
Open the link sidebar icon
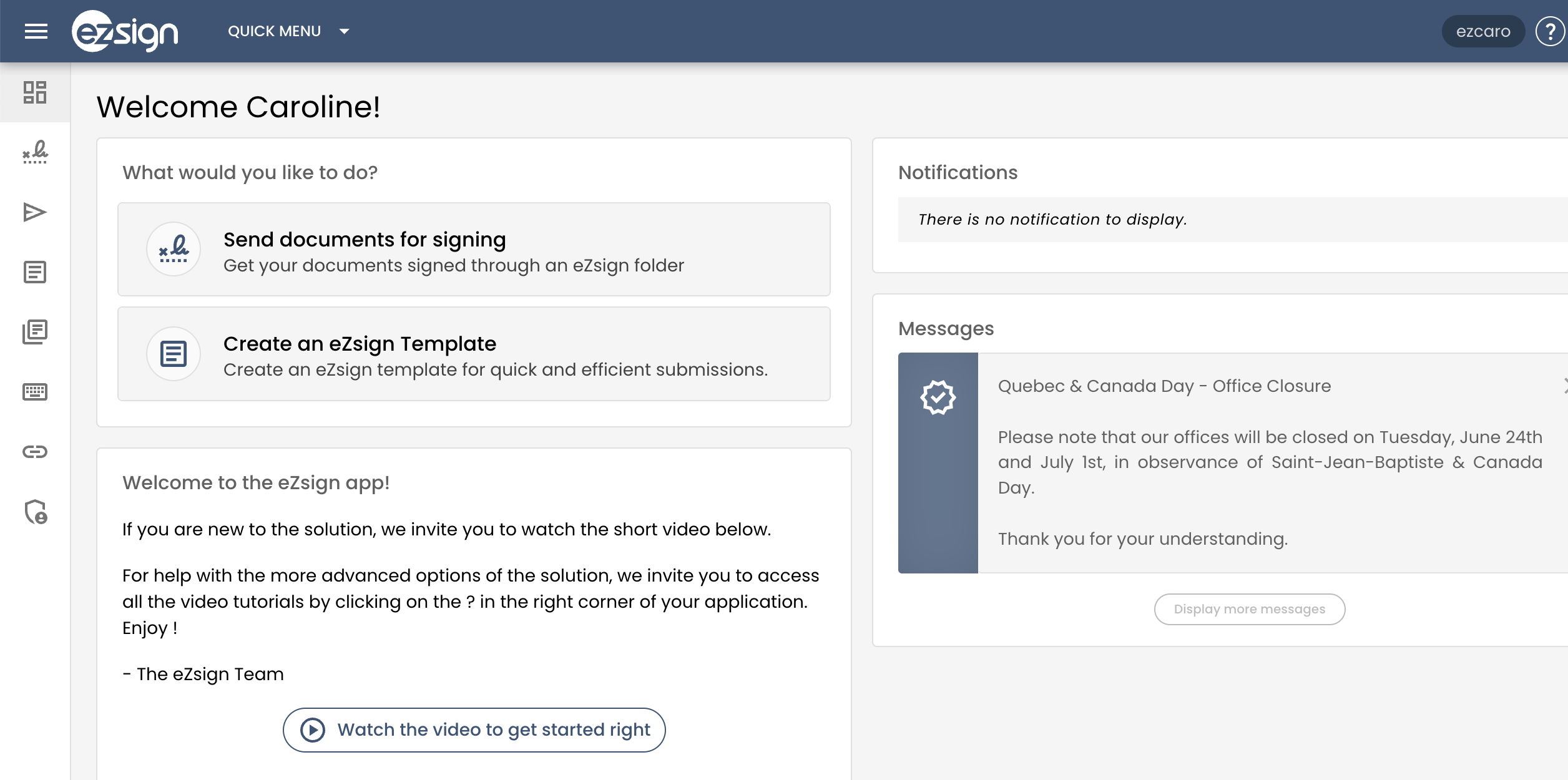pos(35,452)
